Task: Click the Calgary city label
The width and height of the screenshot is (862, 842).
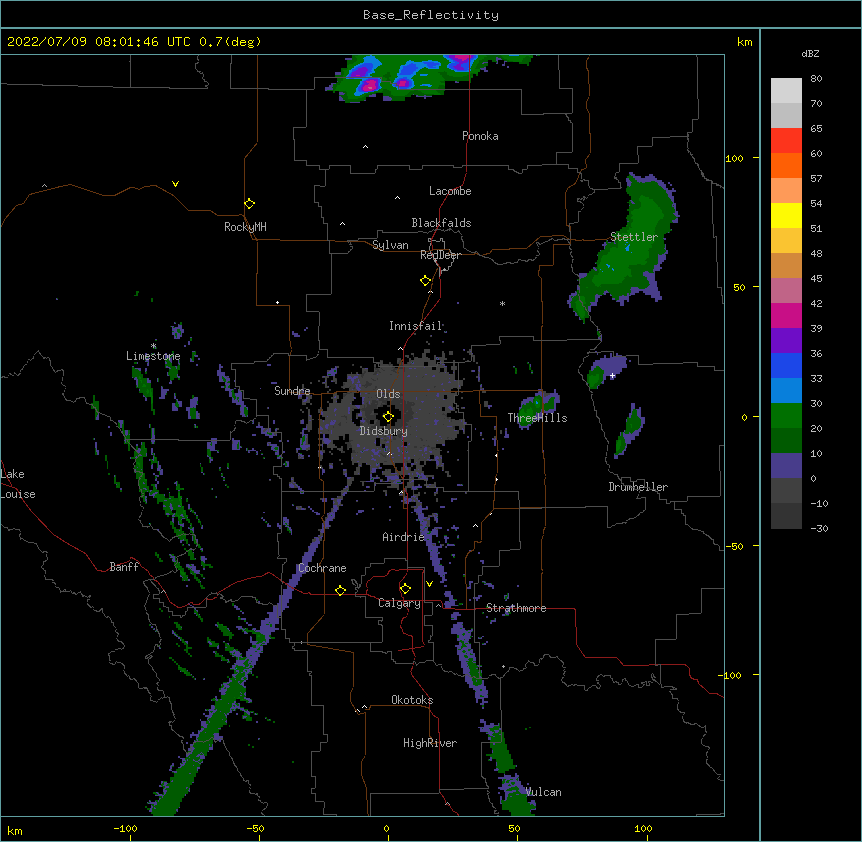Action: (400, 603)
